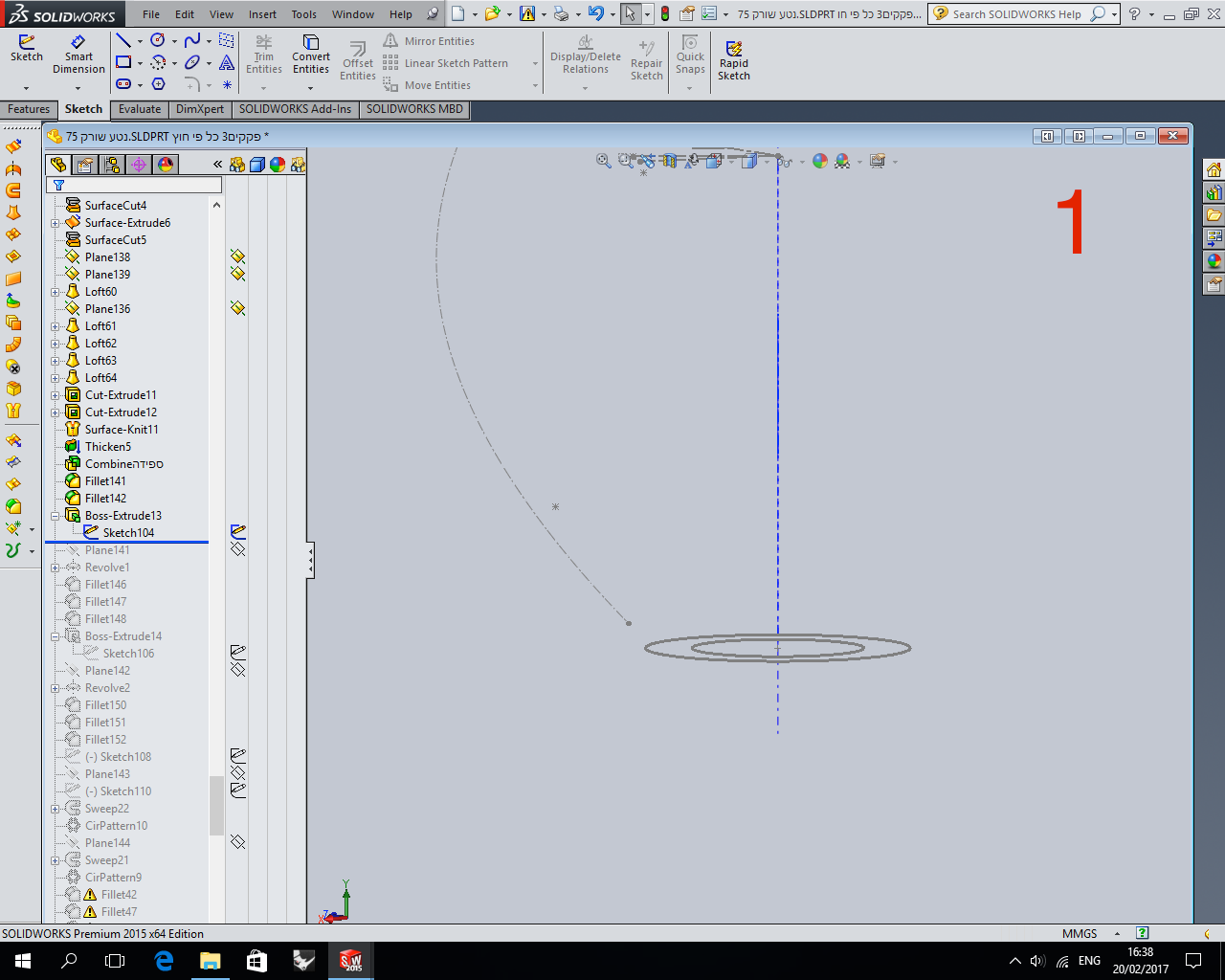Collapse the display pane chevron

(x=217, y=165)
